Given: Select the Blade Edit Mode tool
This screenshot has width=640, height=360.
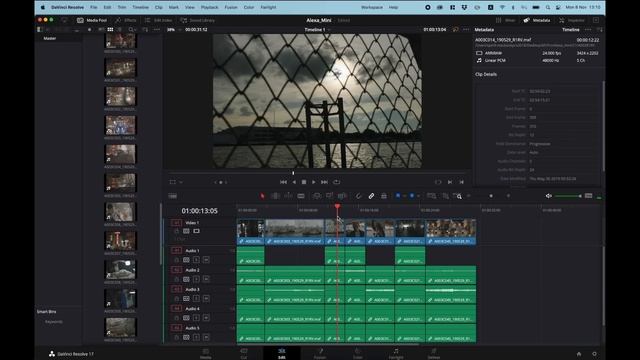Looking at the screenshot, I should click(x=301, y=196).
